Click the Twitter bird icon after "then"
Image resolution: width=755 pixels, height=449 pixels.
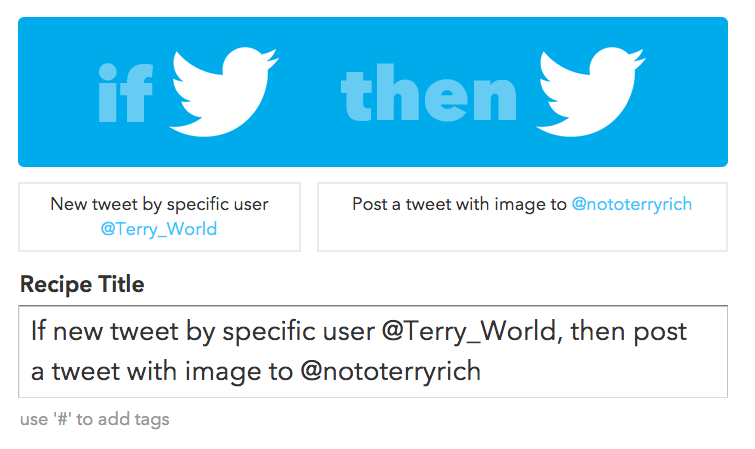click(x=587, y=92)
